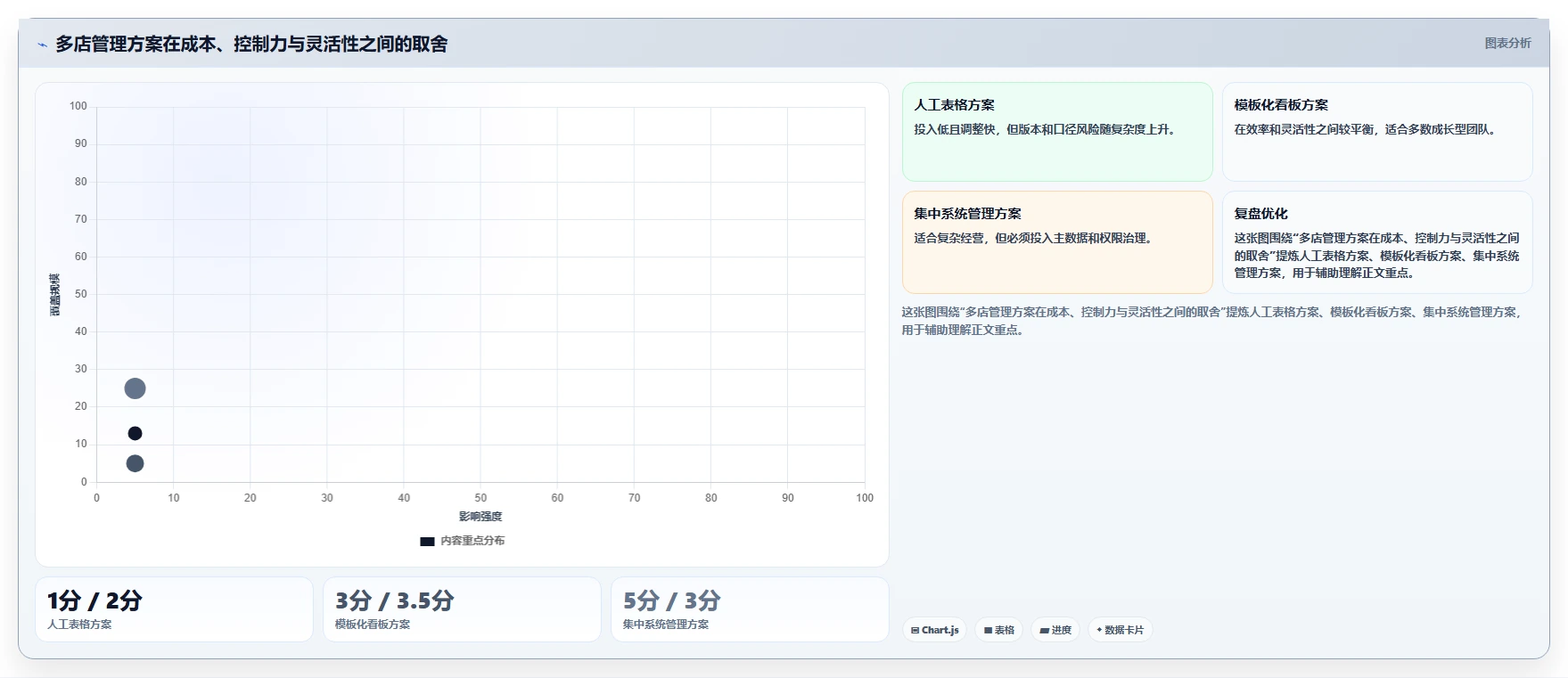
Task: Click the 影响强度 x-axis title
Action: 480,517
